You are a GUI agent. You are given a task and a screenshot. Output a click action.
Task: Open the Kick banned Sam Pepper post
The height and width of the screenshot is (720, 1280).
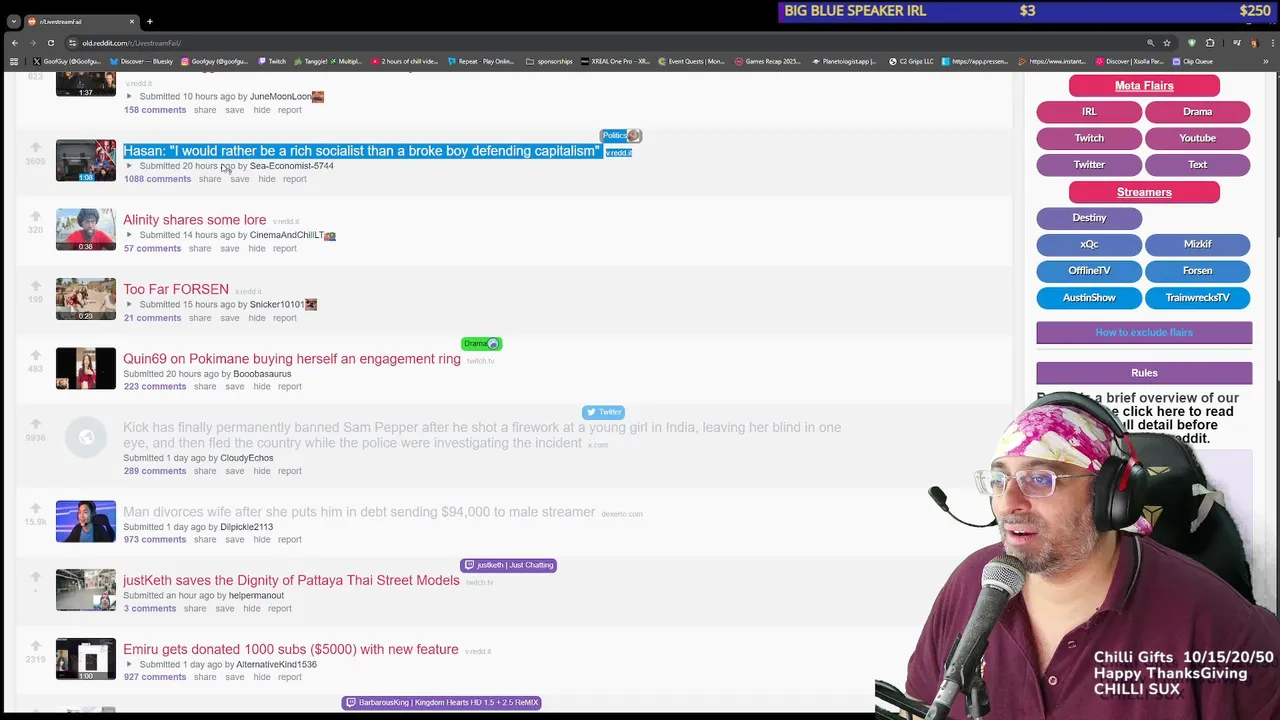pos(482,435)
